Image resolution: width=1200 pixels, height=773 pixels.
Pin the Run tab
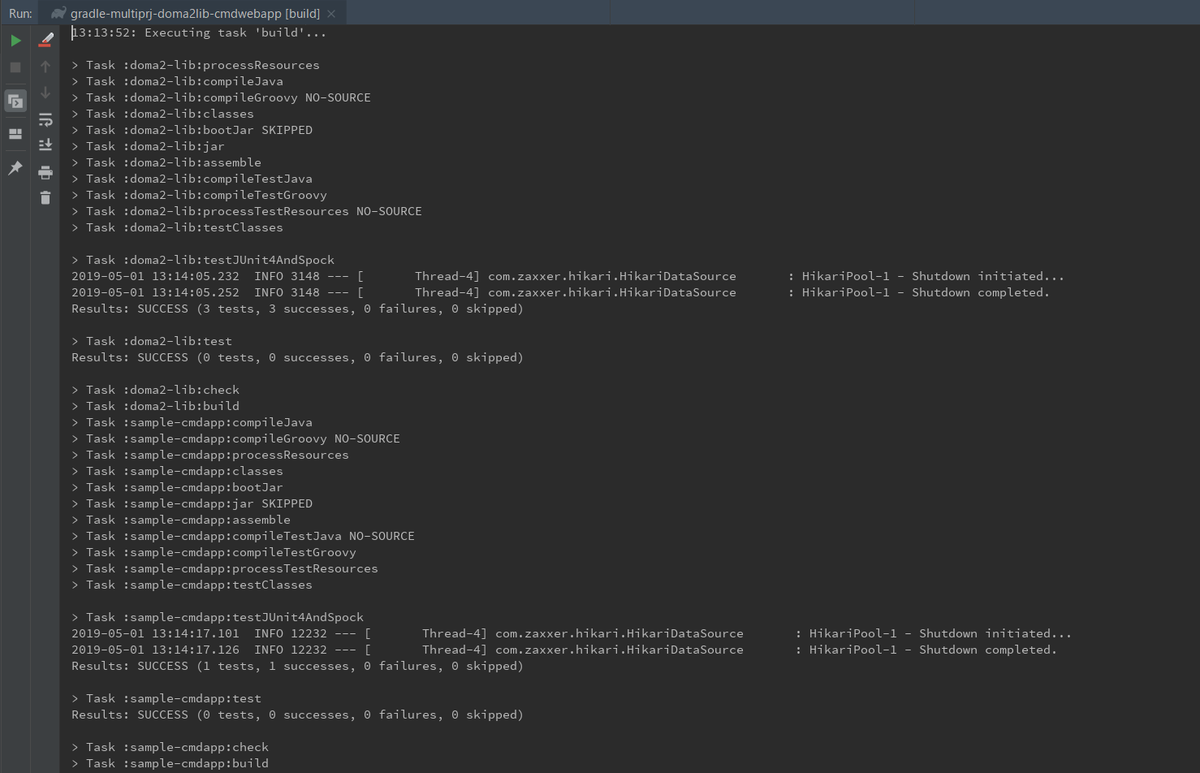tap(15, 168)
